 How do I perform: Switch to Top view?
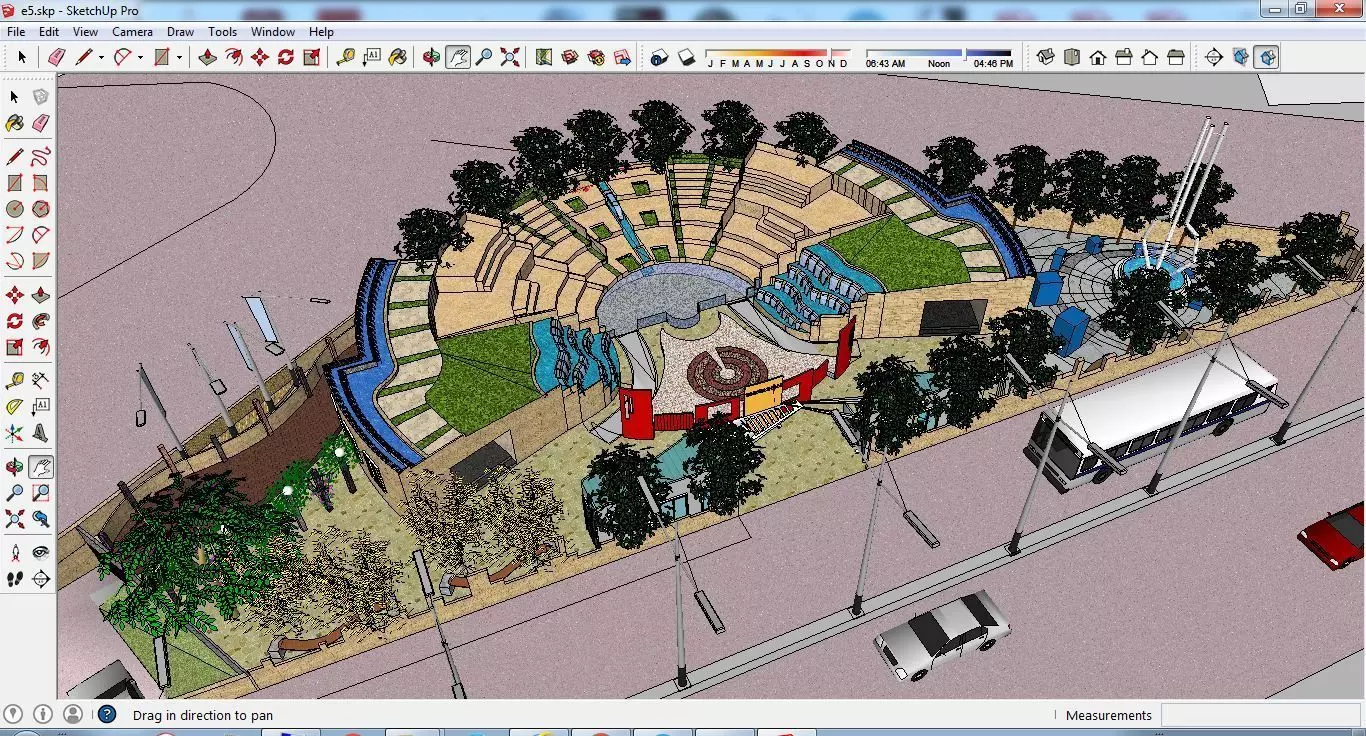click(x=1072, y=58)
